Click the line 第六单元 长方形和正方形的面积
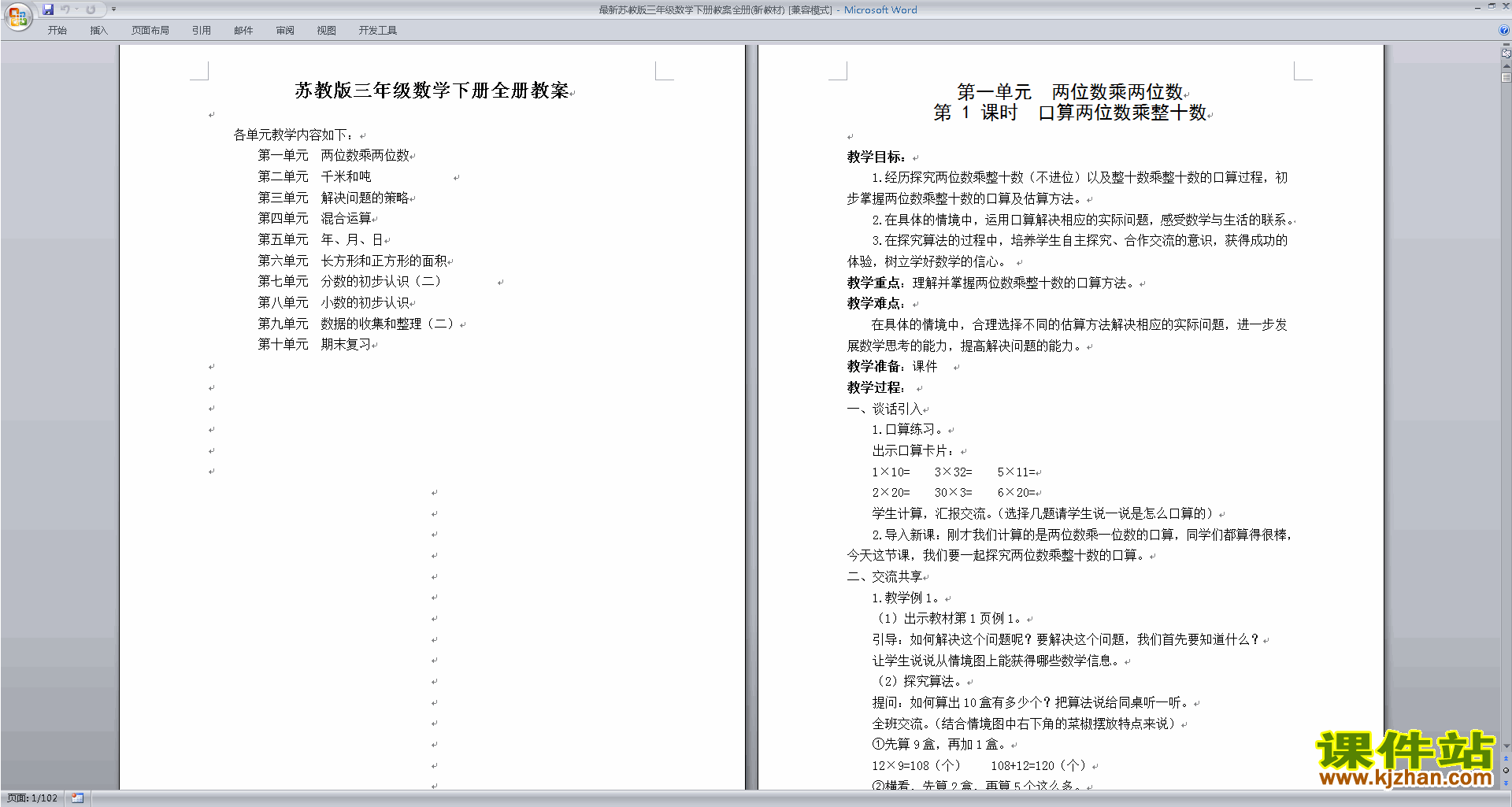Image resolution: width=1512 pixels, height=807 pixels. pos(353,261)
